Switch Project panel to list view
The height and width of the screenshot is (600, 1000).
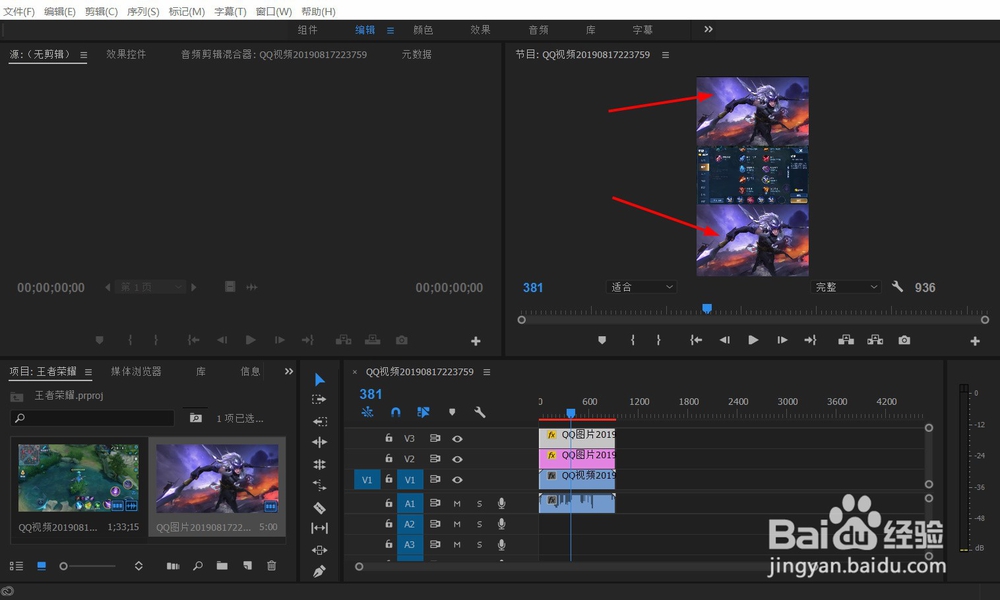tap(17, 566)
